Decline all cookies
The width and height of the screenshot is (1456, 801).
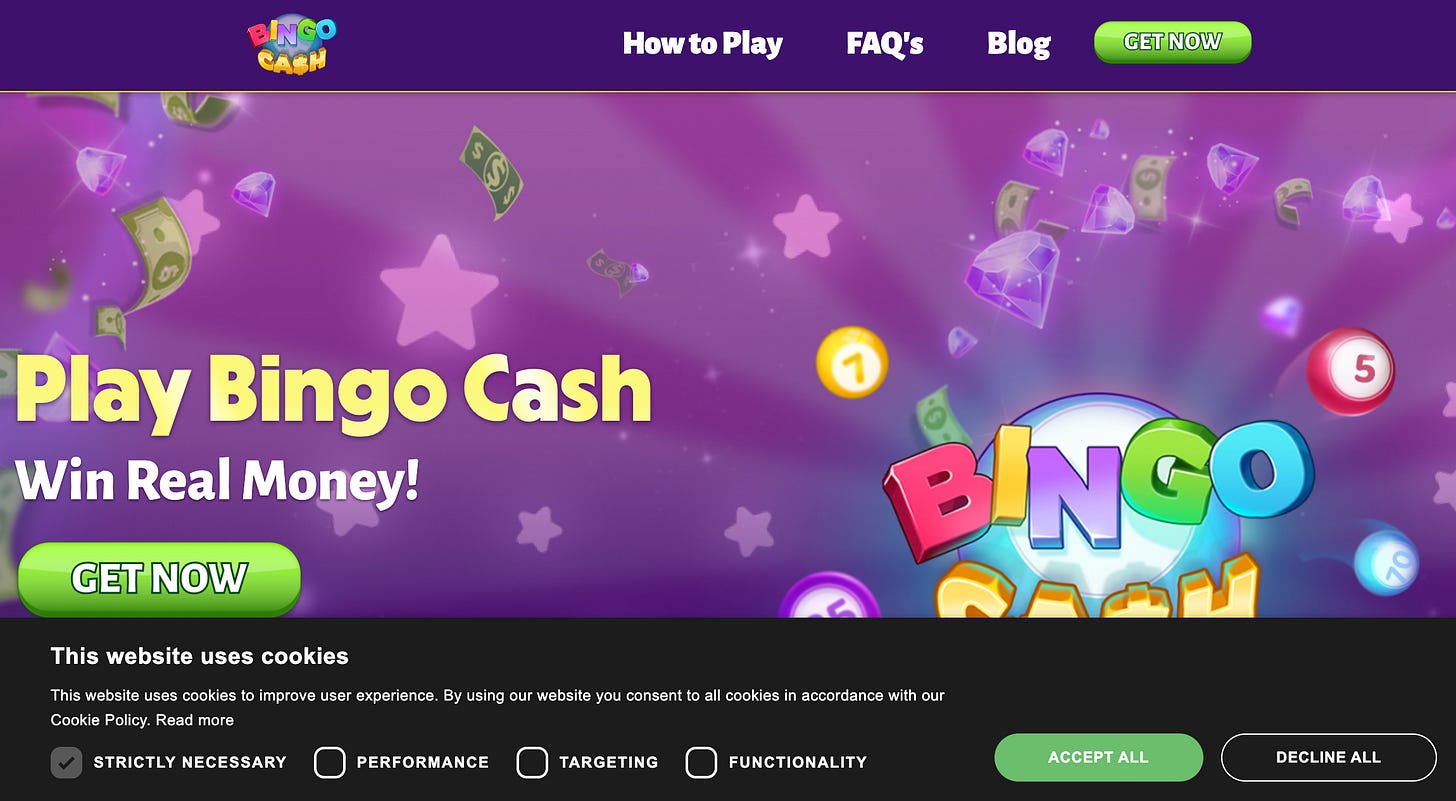[x=1328, y=757]
